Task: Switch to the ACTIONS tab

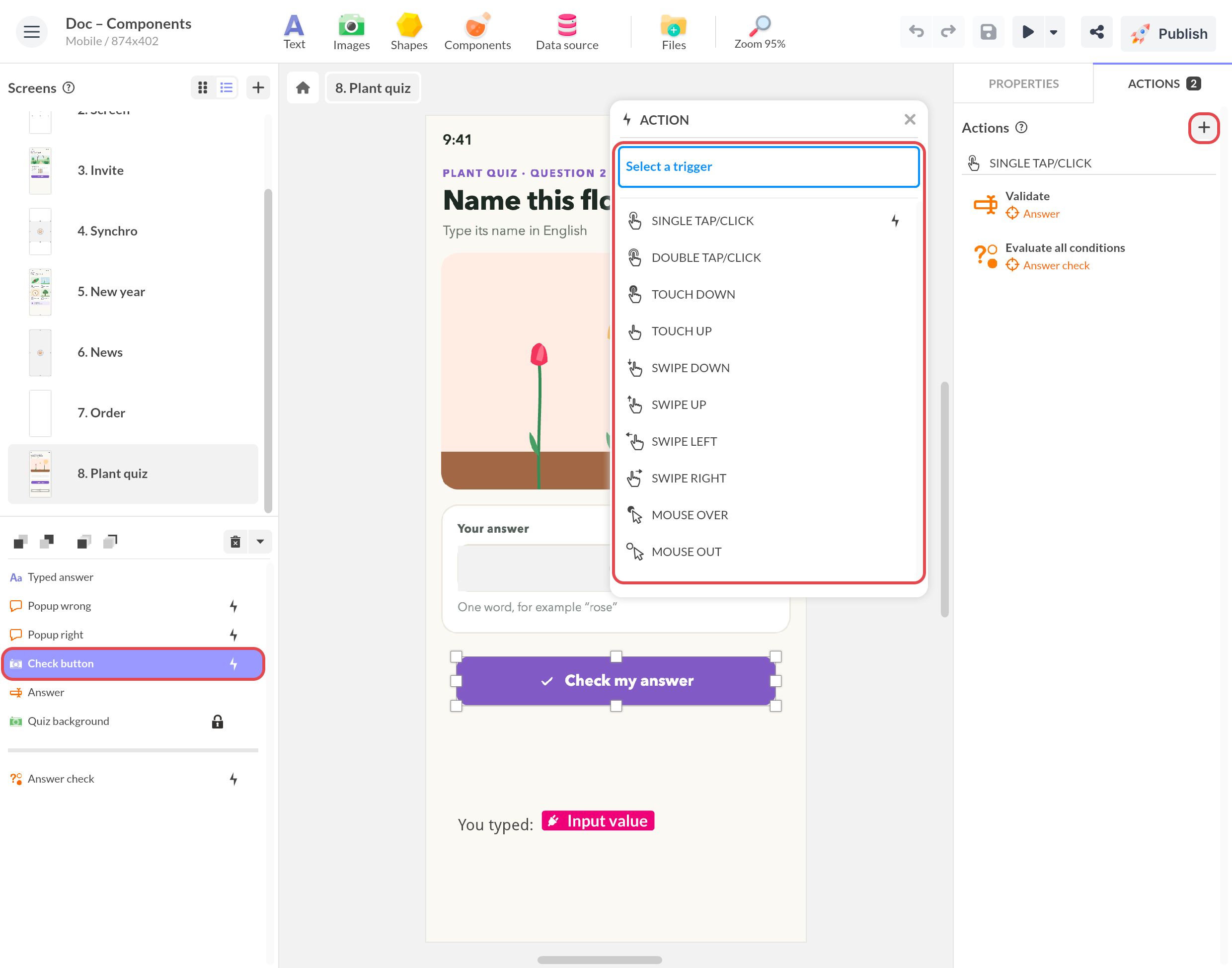Action: pyautogui.click(x=1163, y=84)
